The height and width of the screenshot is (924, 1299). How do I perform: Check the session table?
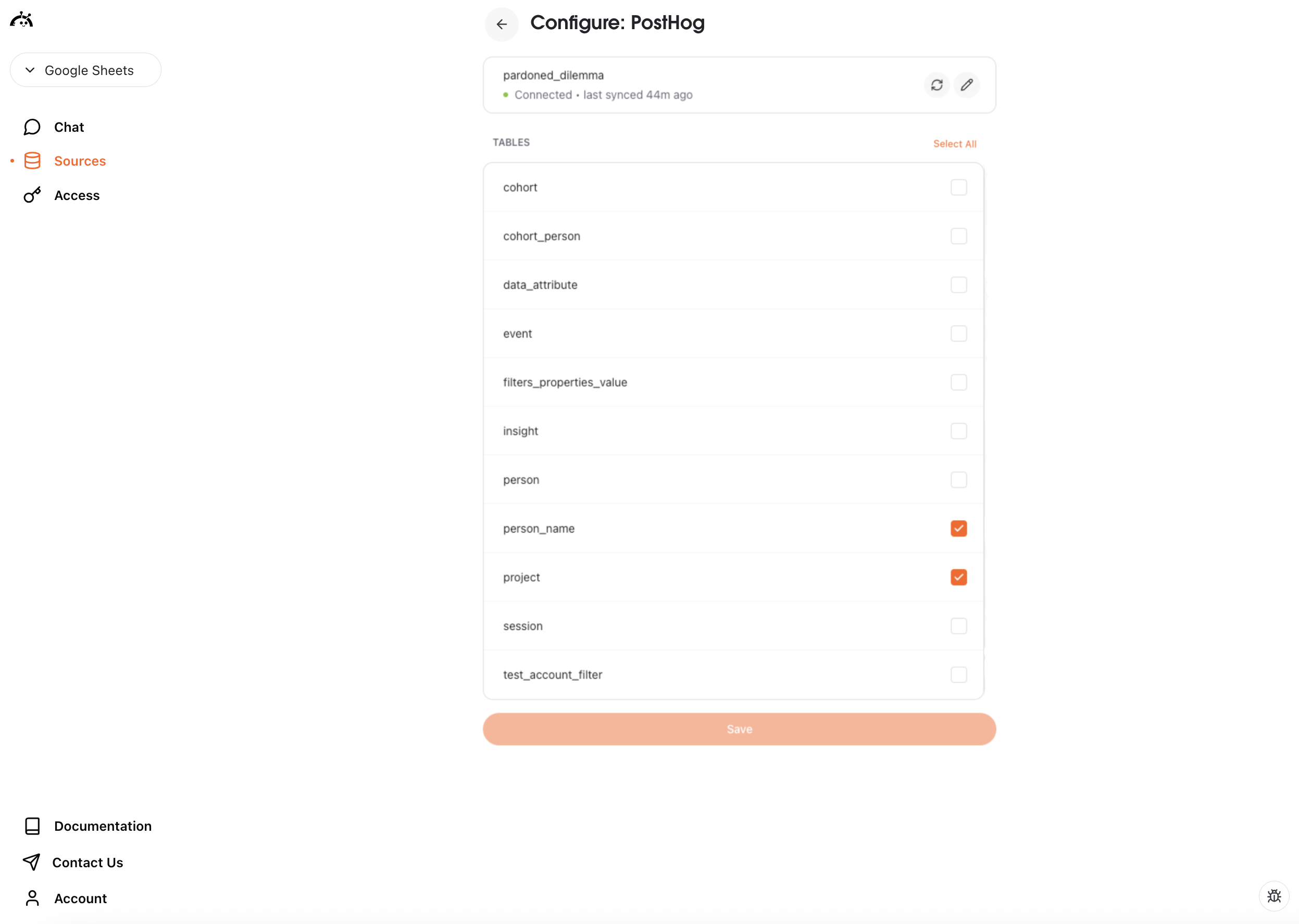click(x=959, y=626)
